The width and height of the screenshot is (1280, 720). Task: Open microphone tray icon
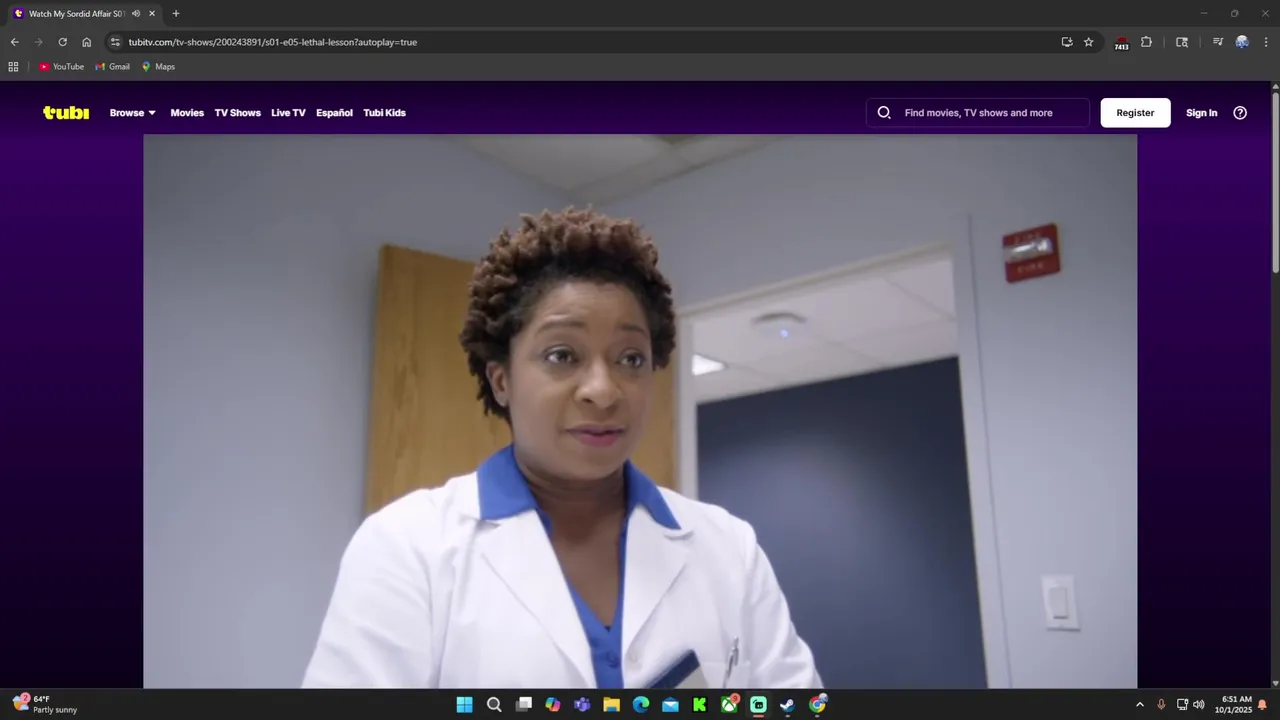(x=1161, y=705)
